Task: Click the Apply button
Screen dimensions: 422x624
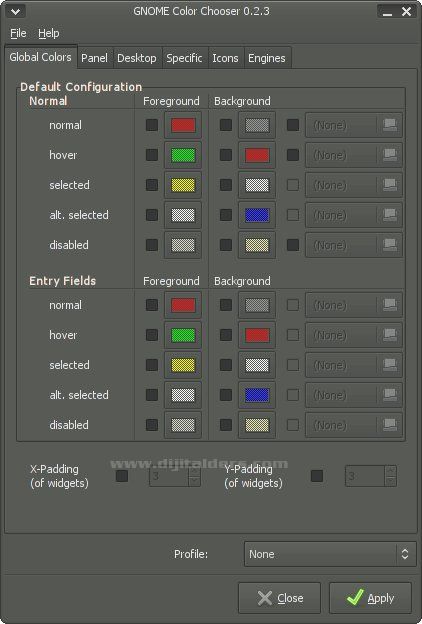Action: pyautogui.click(x=370, y=598)
